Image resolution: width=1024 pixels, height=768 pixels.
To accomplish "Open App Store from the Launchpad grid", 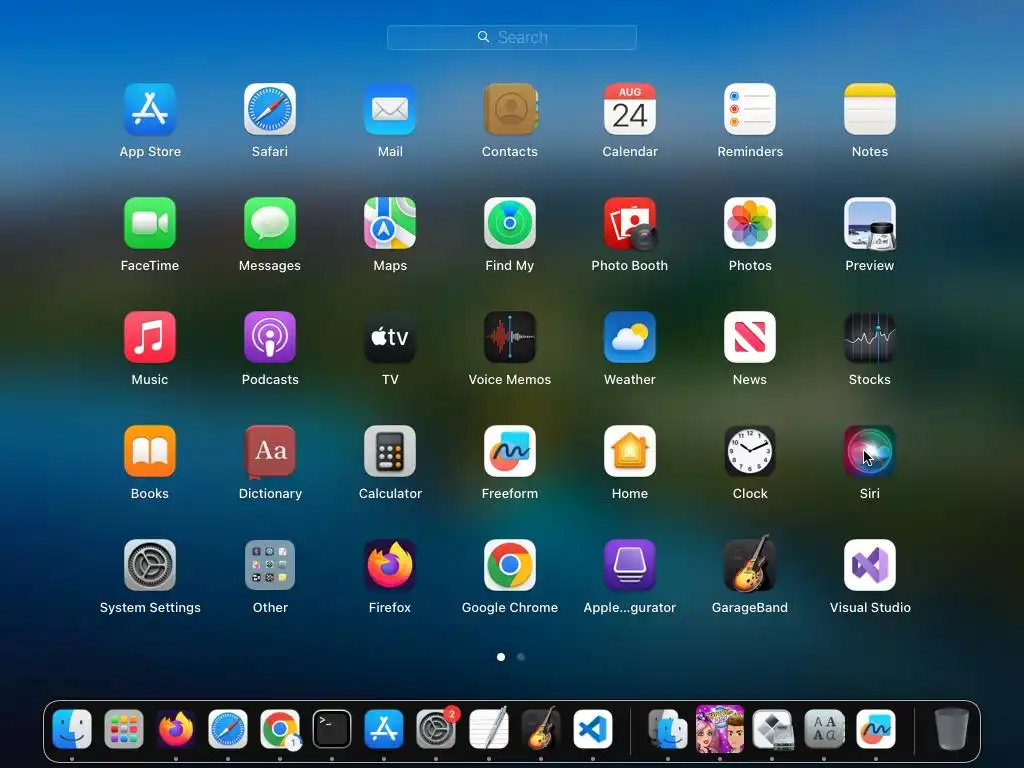I will [x=150, y=109].
